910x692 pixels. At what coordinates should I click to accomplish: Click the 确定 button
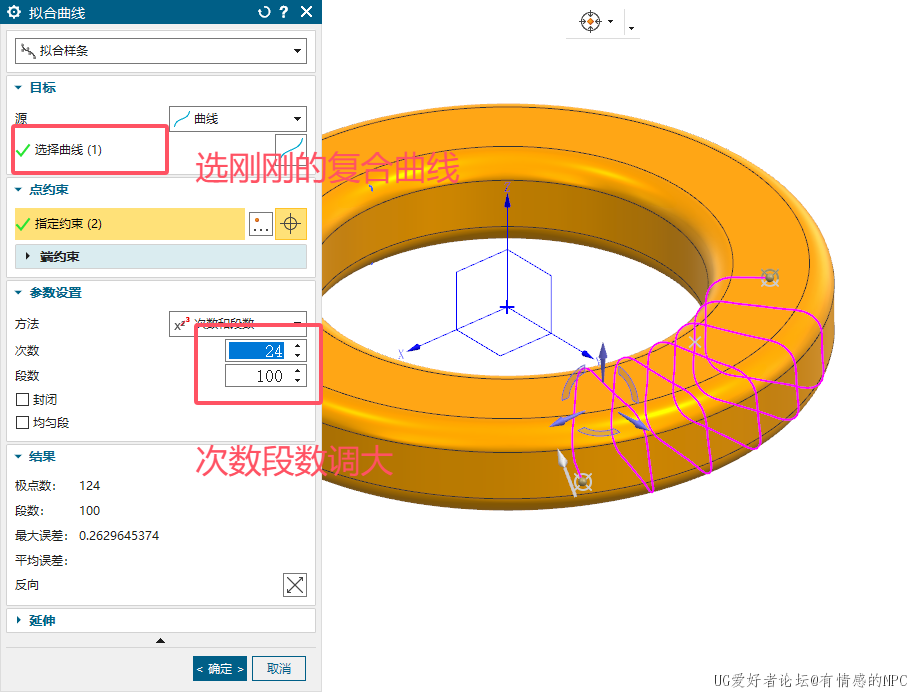click(219, 669)
